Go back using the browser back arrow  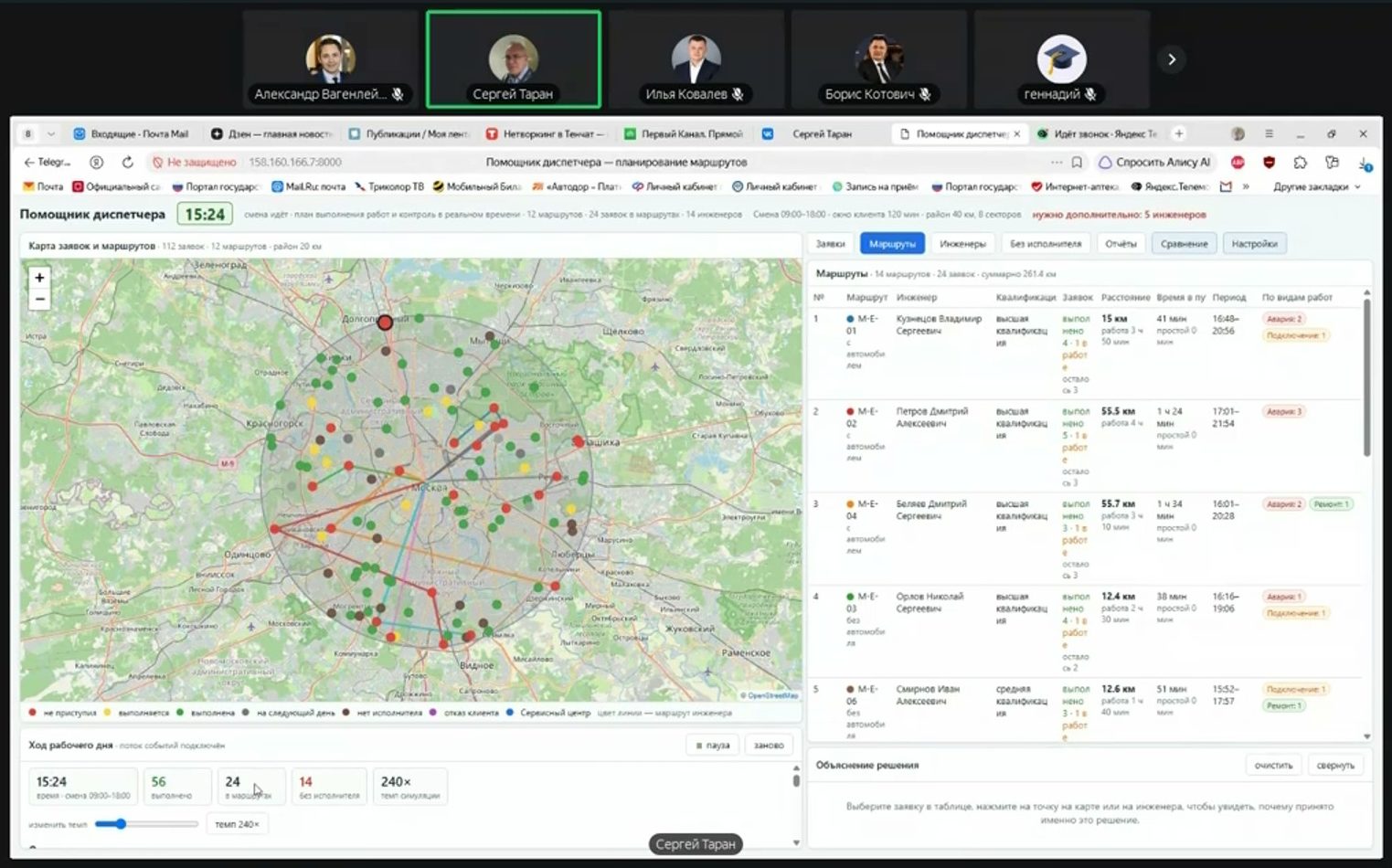(x=29, y=163)
